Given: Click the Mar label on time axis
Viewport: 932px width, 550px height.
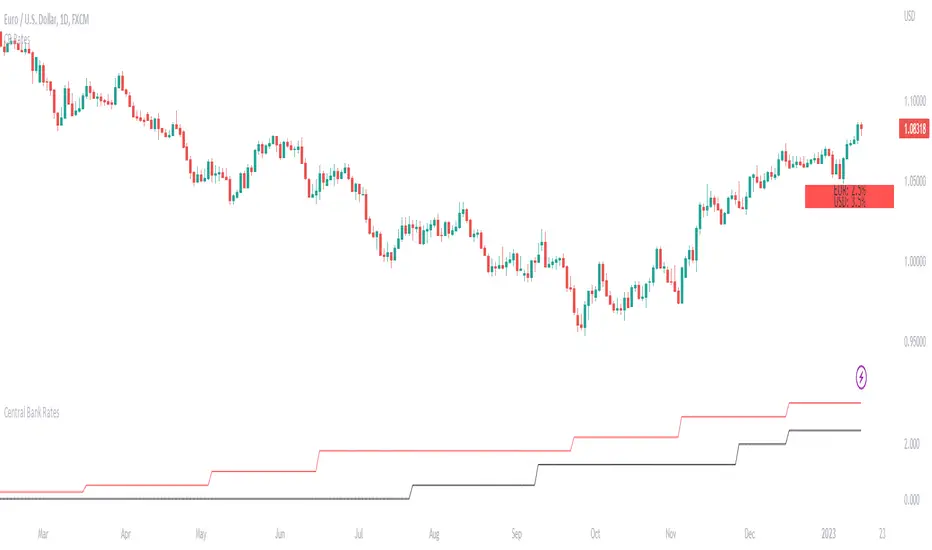Looking at the screenshot, I should pos(42,534).
